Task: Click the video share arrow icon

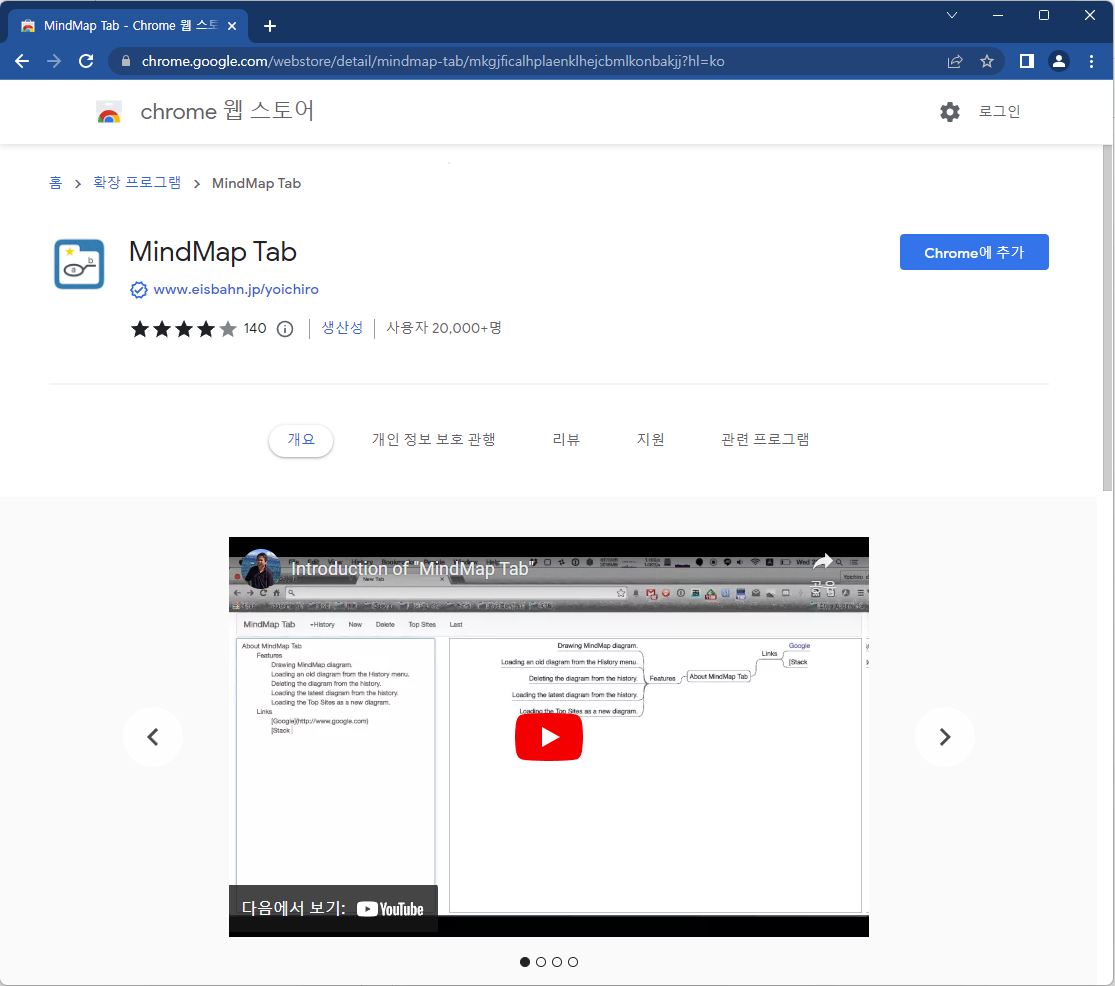Action: pos(823,562)
